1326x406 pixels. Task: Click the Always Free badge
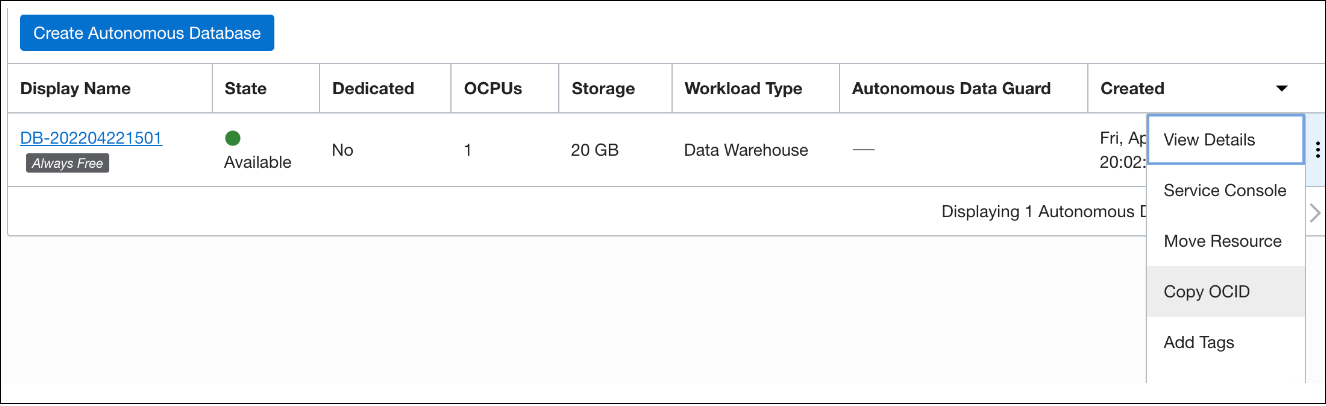67,163
